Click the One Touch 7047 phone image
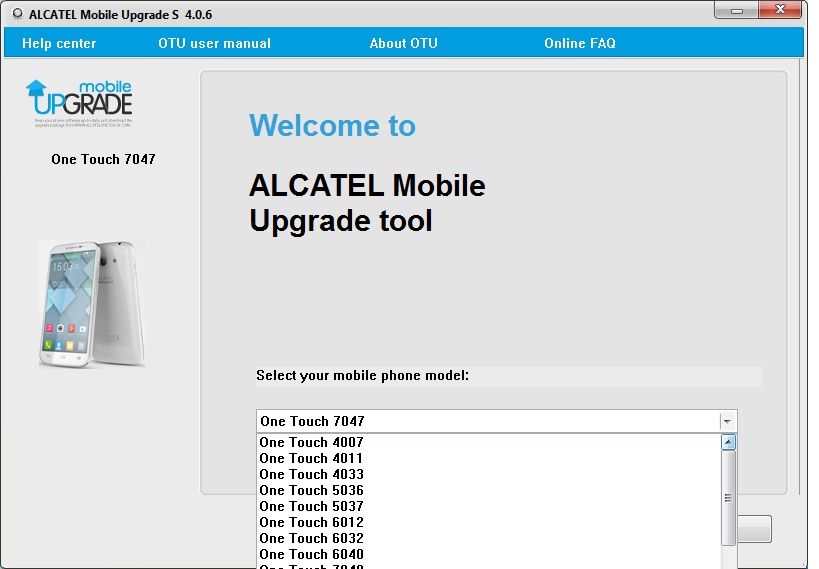 pyautogui.click(x=92, y=303)
